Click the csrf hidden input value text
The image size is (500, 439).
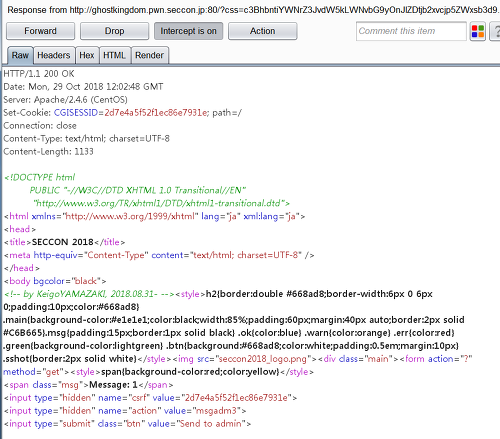236,398
